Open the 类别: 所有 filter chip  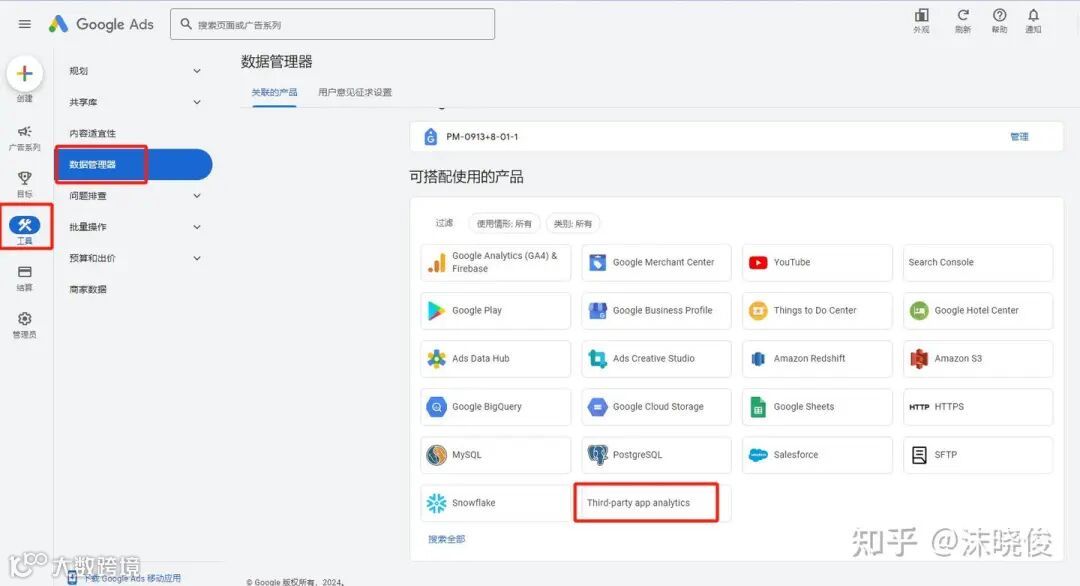click(573, 223)
